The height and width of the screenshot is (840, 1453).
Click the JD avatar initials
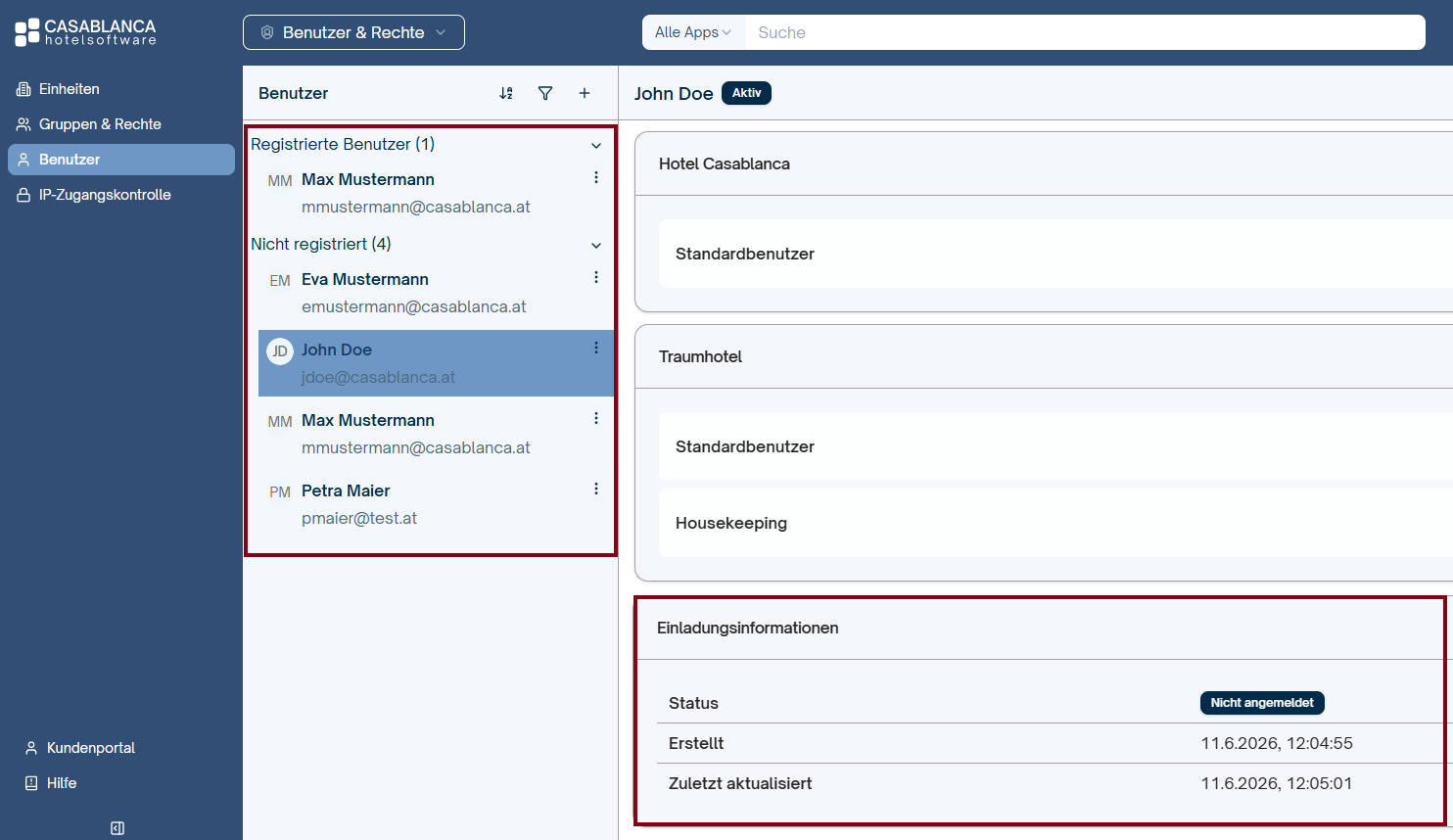[x=280, y=351]
